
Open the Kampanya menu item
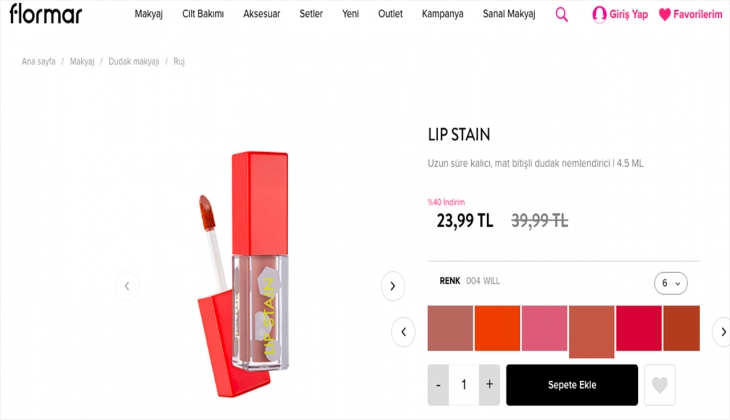[442, 14]
